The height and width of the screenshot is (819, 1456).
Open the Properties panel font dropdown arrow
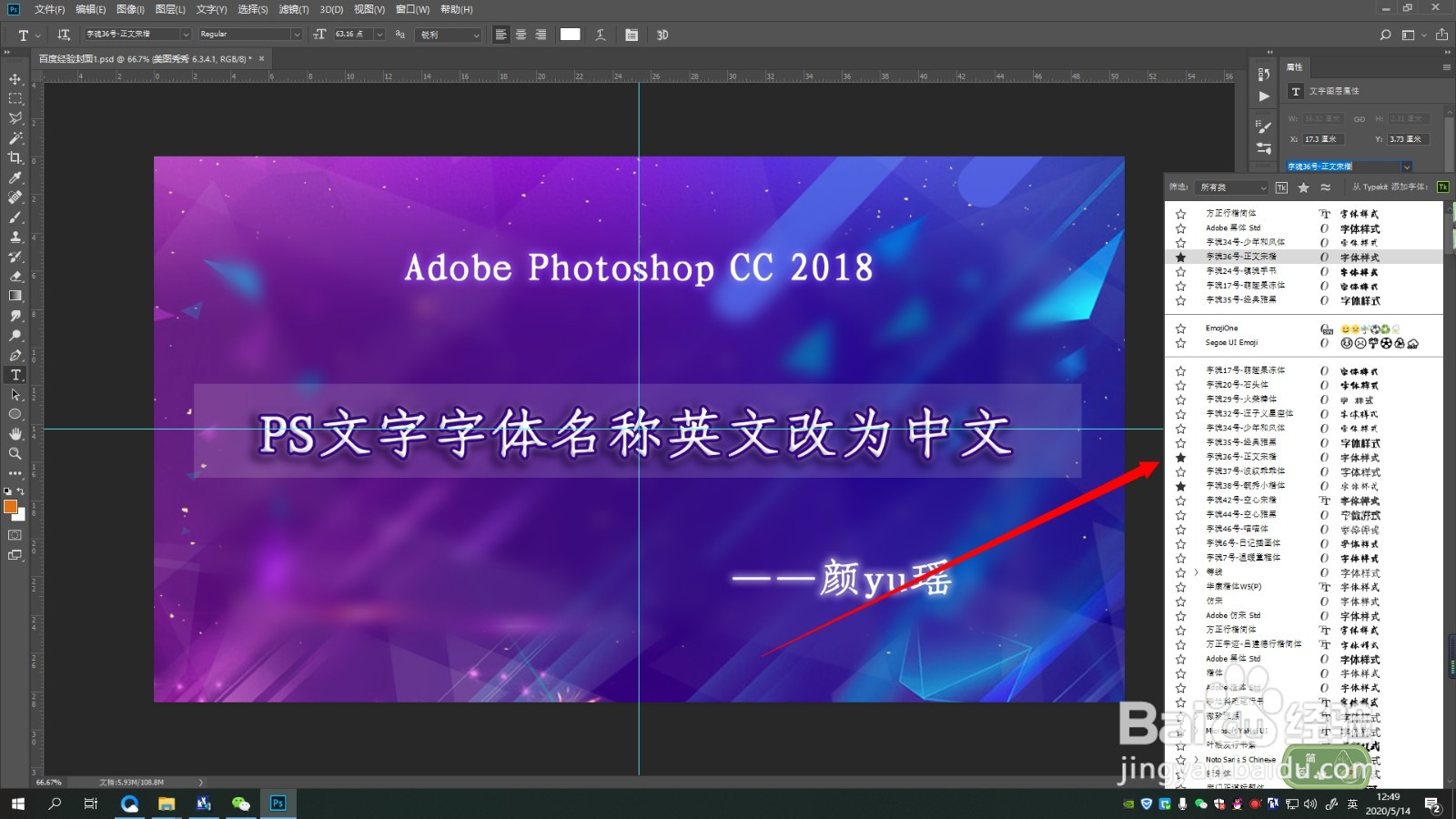coord(1407,167)
